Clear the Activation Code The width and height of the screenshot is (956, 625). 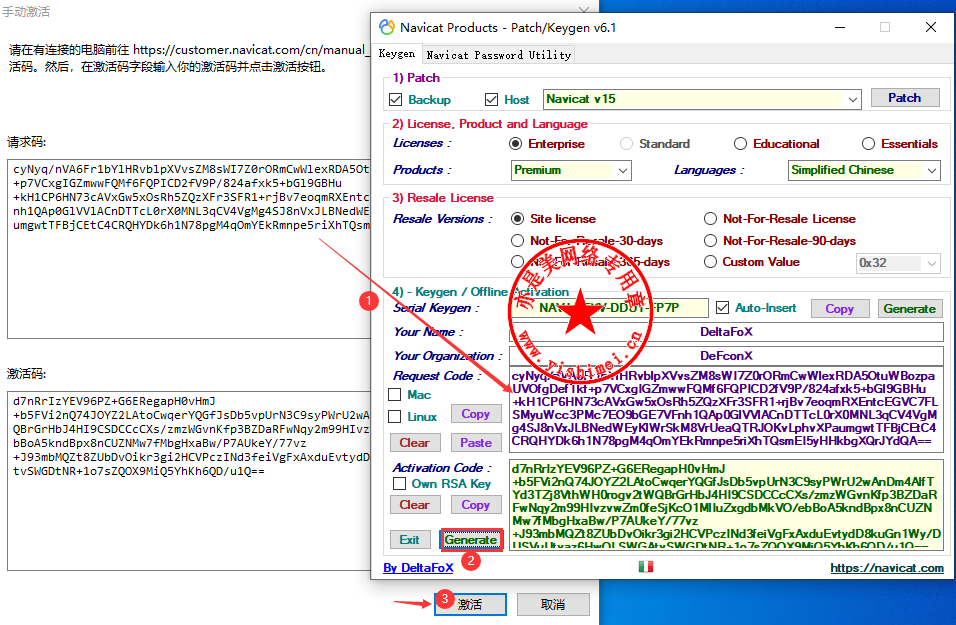click(x=415, y=505)
